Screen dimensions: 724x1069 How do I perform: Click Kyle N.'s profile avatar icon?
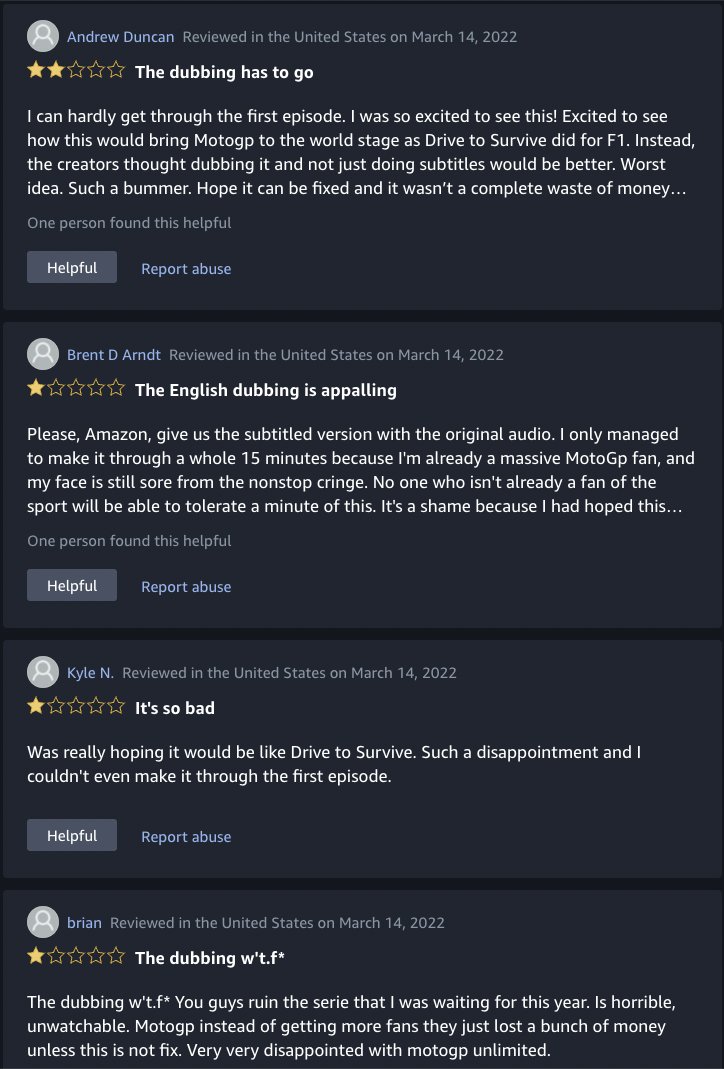[43, 672]
